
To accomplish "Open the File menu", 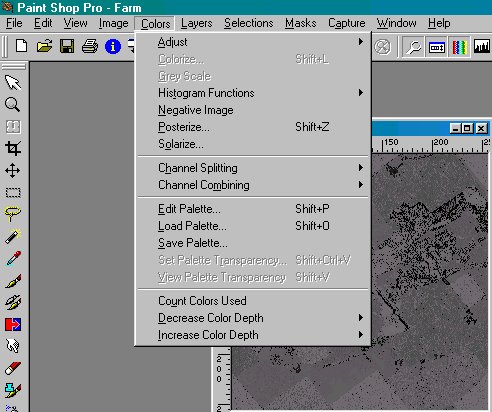I will click(x=14, y=23).
